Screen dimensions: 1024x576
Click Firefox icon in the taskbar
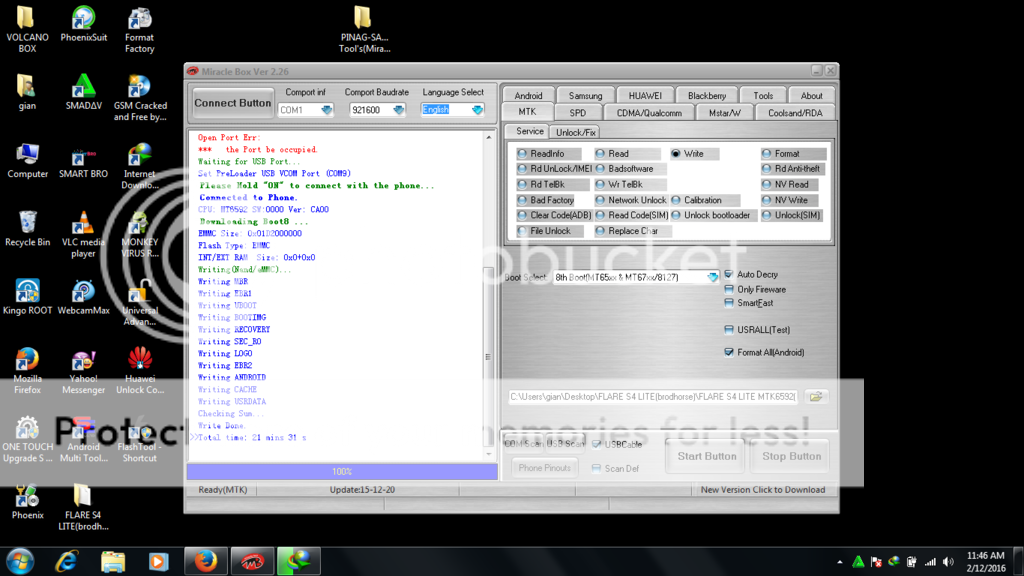[206, 561]
